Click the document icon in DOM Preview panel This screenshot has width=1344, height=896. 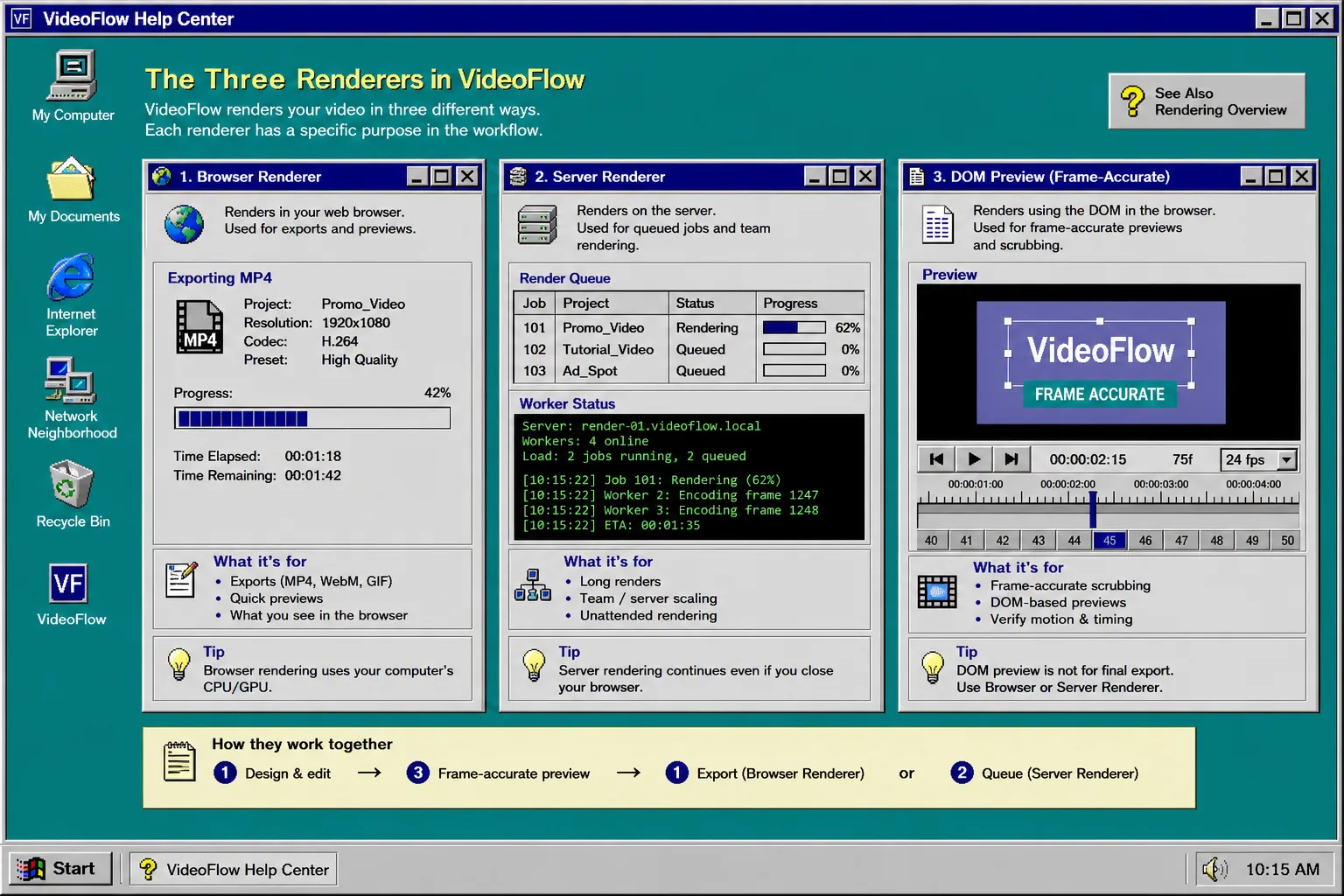(x=937, y=225)
